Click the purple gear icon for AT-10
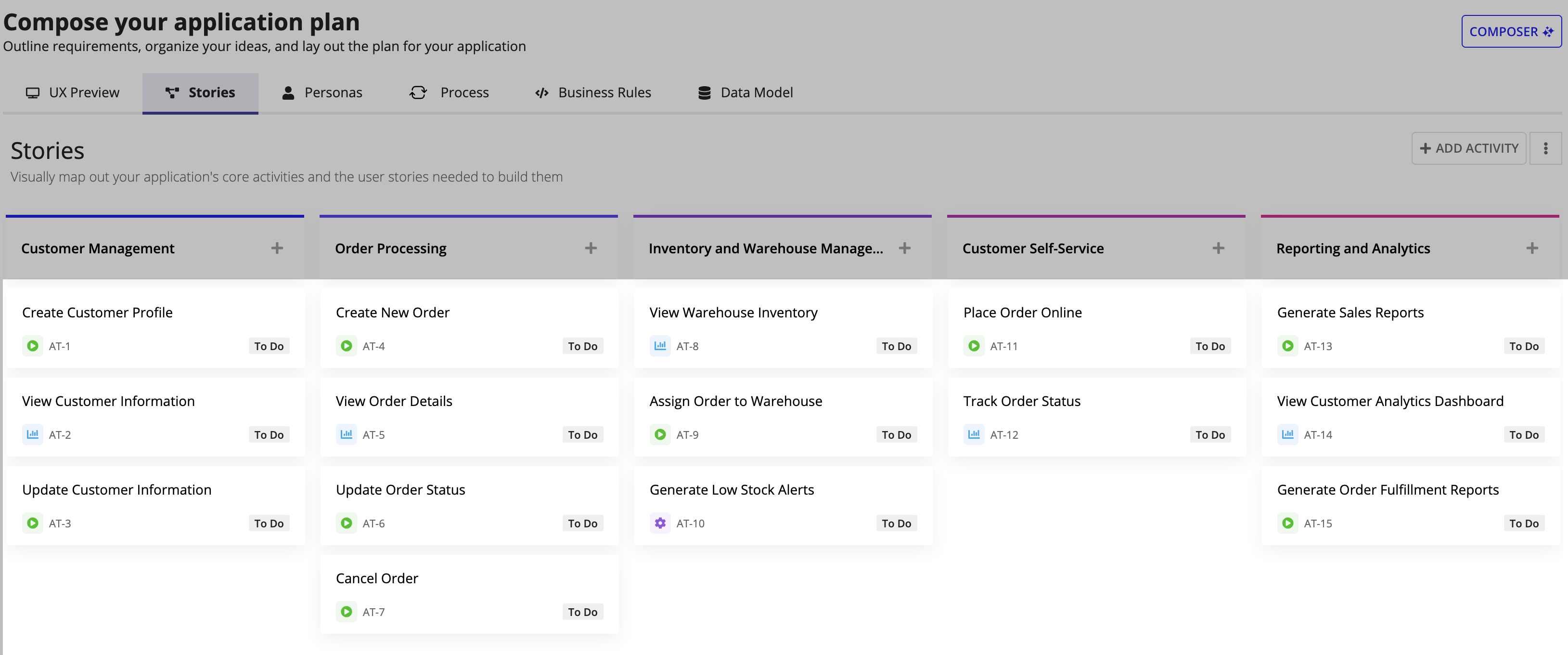Image resolution: width=1568 pixels, height=655 pixels. [x=660, y=524]
